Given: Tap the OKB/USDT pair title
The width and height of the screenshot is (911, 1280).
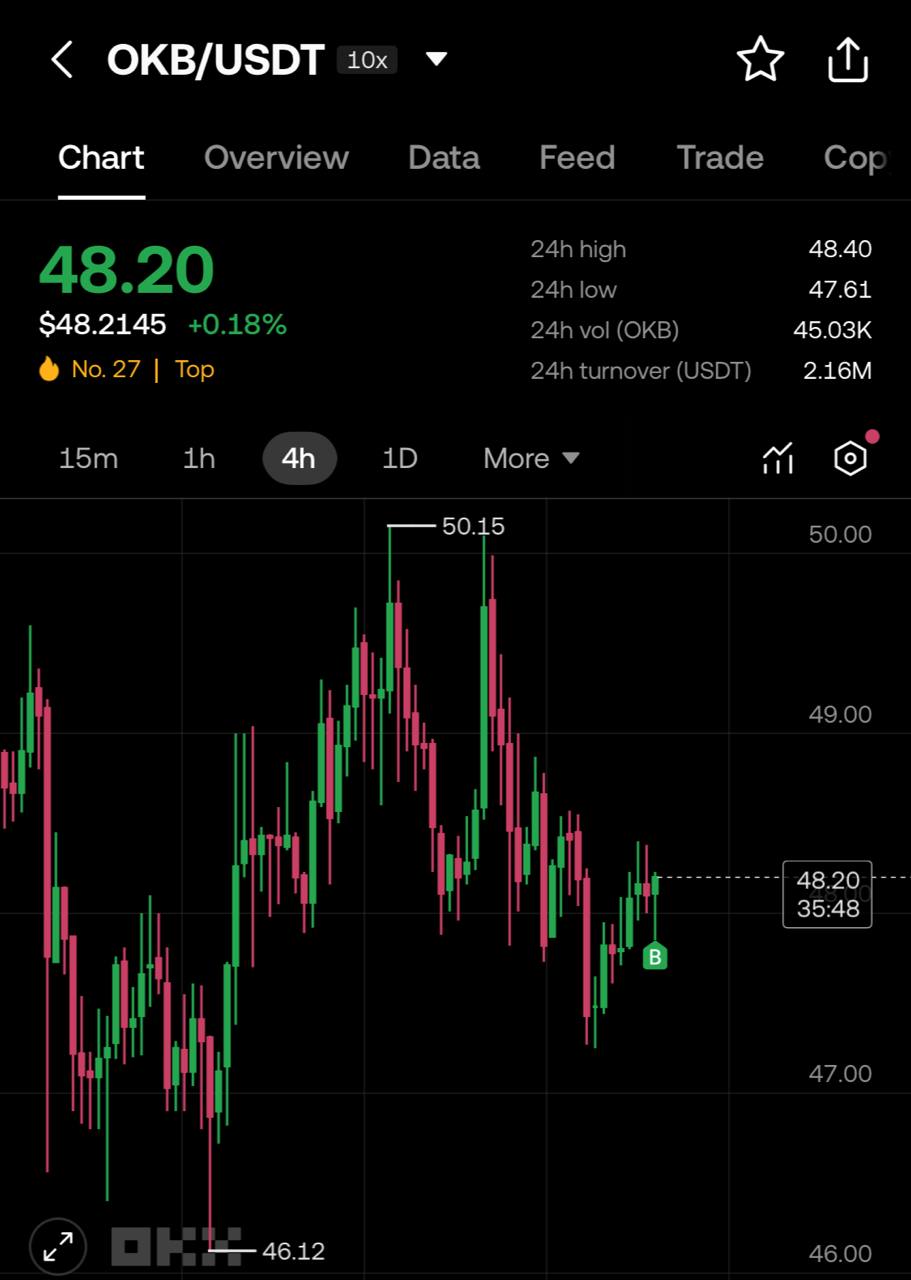Looking at the screenshot, I should point(216,60).
